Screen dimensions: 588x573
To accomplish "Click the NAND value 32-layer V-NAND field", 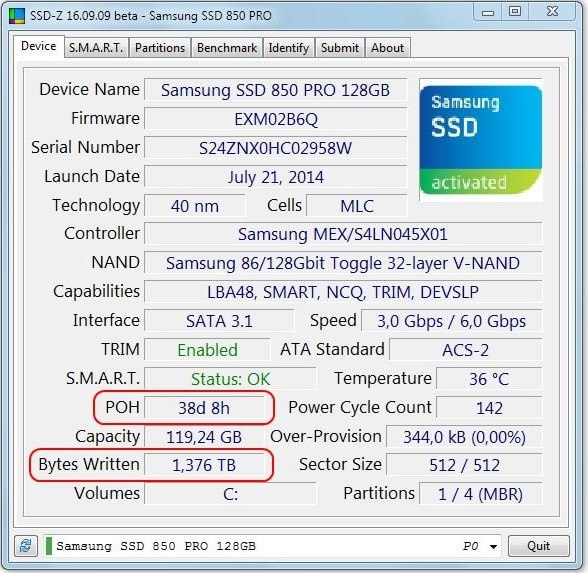I will click(x=343, y=263).
